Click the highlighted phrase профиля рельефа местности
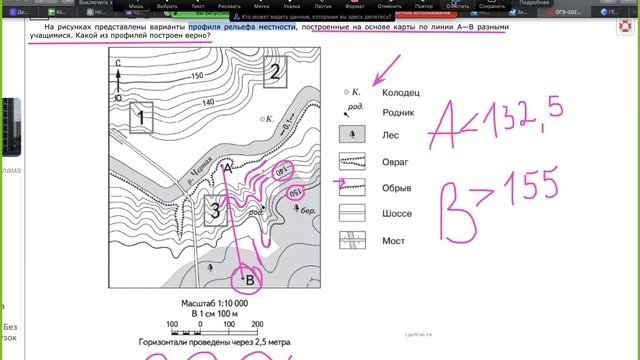640x360 pixels. point(242,27)
